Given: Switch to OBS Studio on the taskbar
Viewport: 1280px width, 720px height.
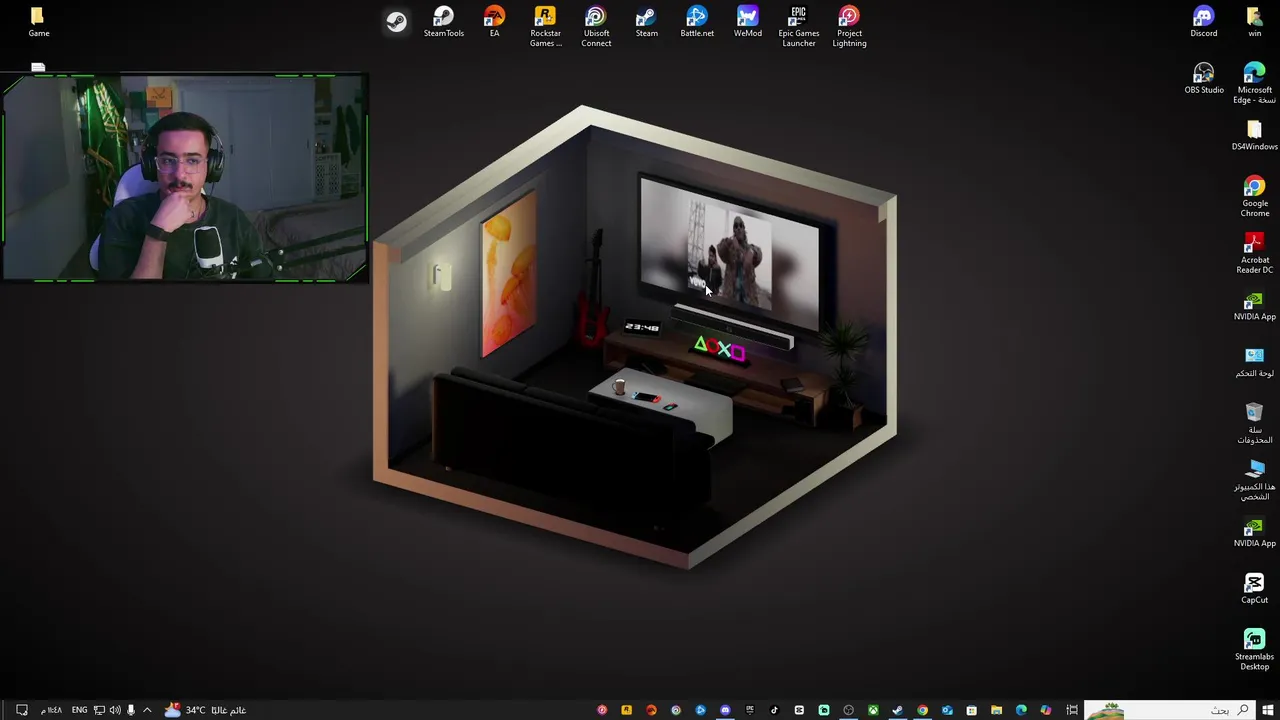Looking at the screenshot, I should [848, 710].
